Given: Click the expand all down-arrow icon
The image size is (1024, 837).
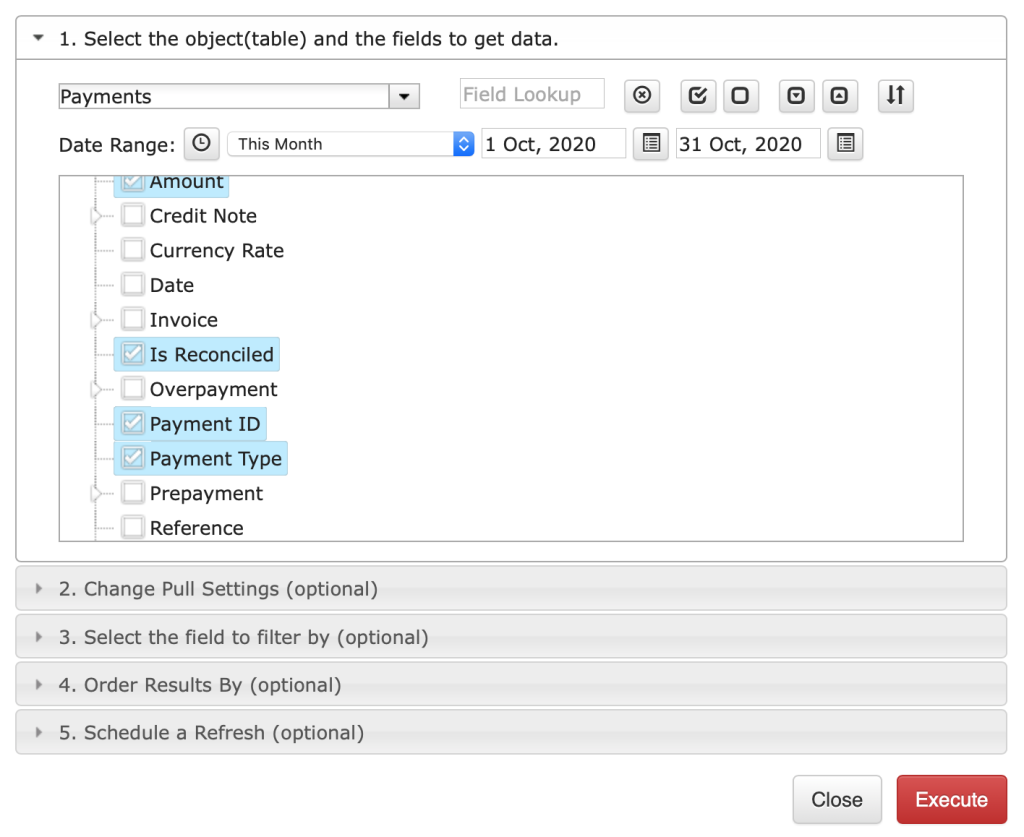Looking at the screenshot, I should tap(796, 96).
